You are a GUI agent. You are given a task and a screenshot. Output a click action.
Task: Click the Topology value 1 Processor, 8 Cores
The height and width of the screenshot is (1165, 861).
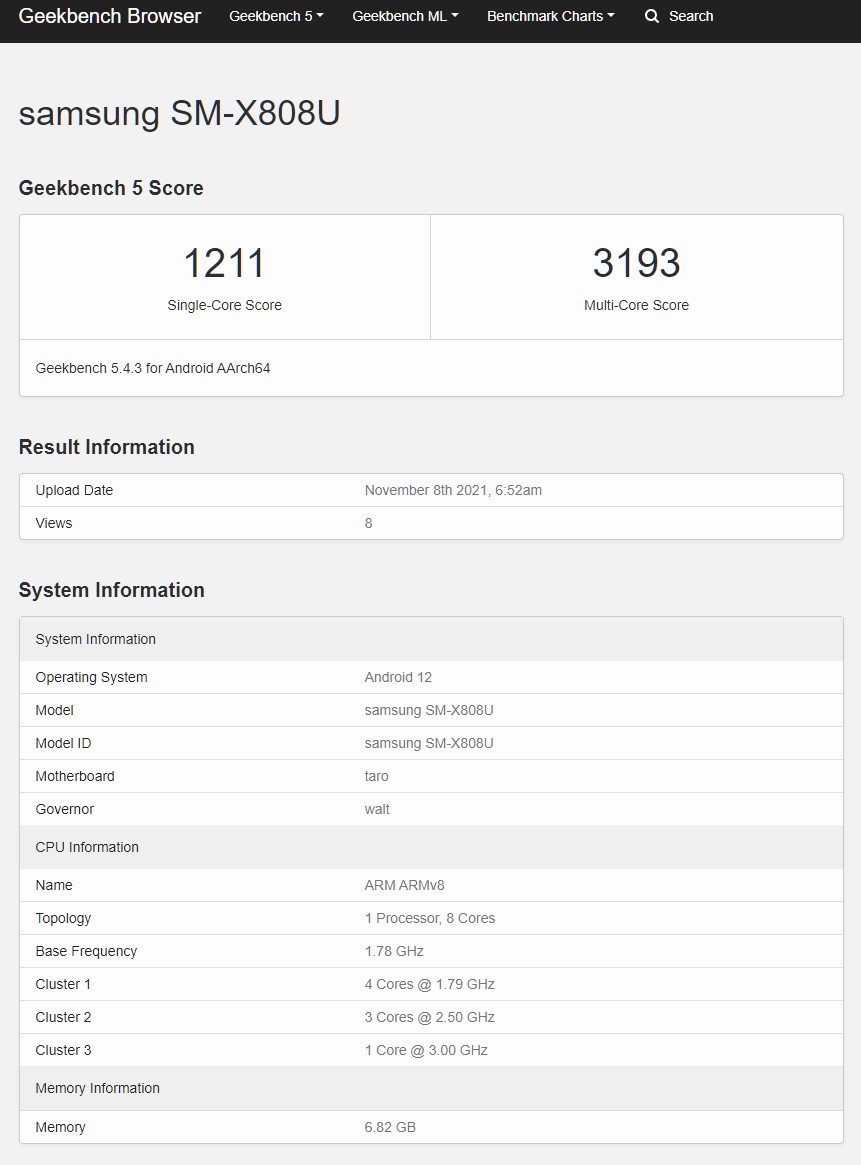tap(430, 919)
